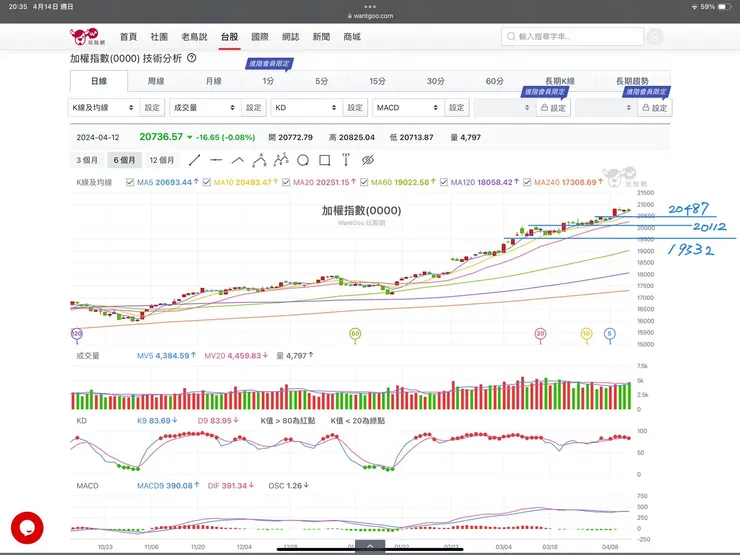Tap the Wi-Fi indicator in status bar
Image resolution: width=740 pixels, height=555 pixels.
coord(694,7)
